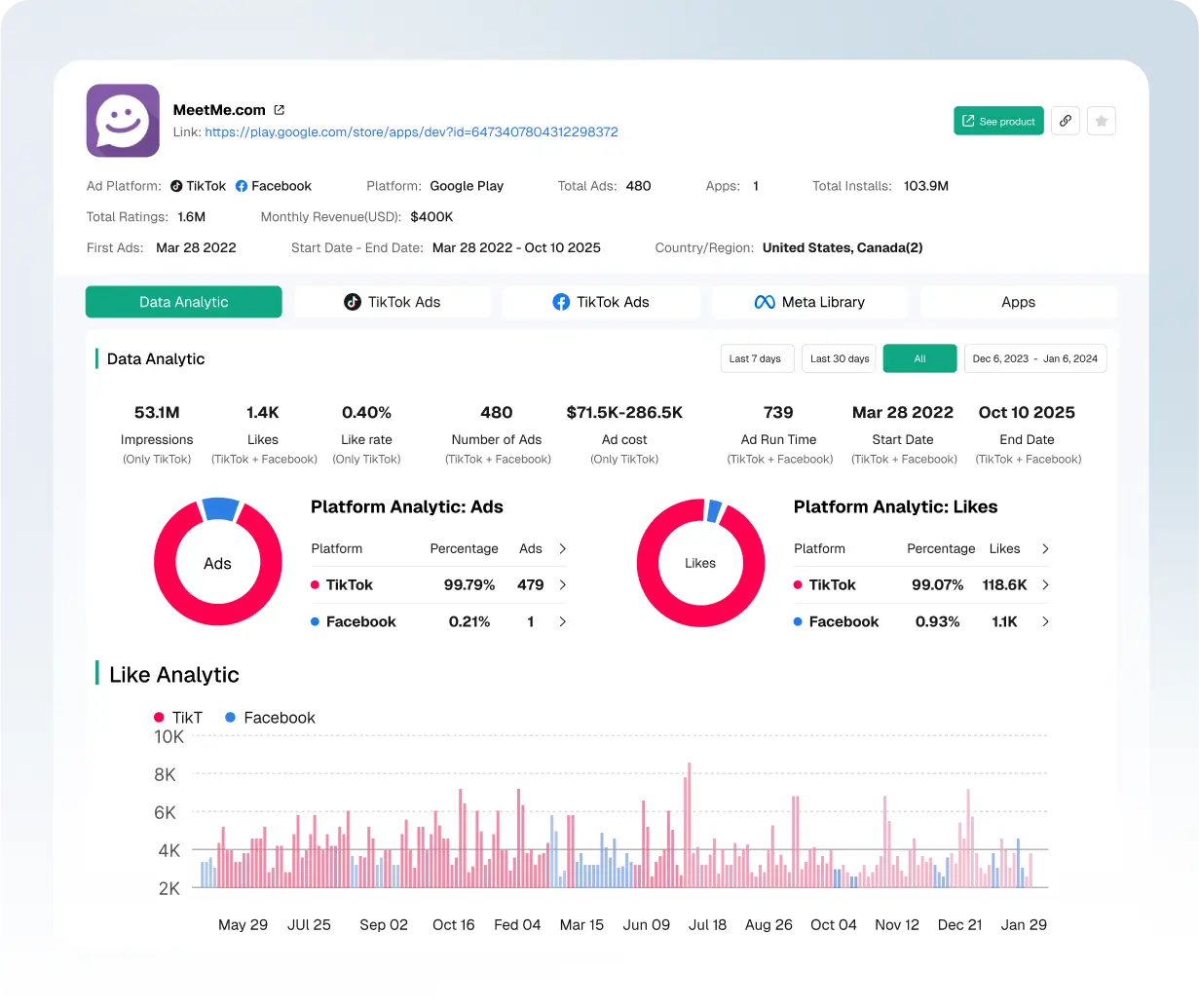1199x1008 pixels.
Task: Open the external link icon beside MeetMe.com
Action: [x=279, y=109]
